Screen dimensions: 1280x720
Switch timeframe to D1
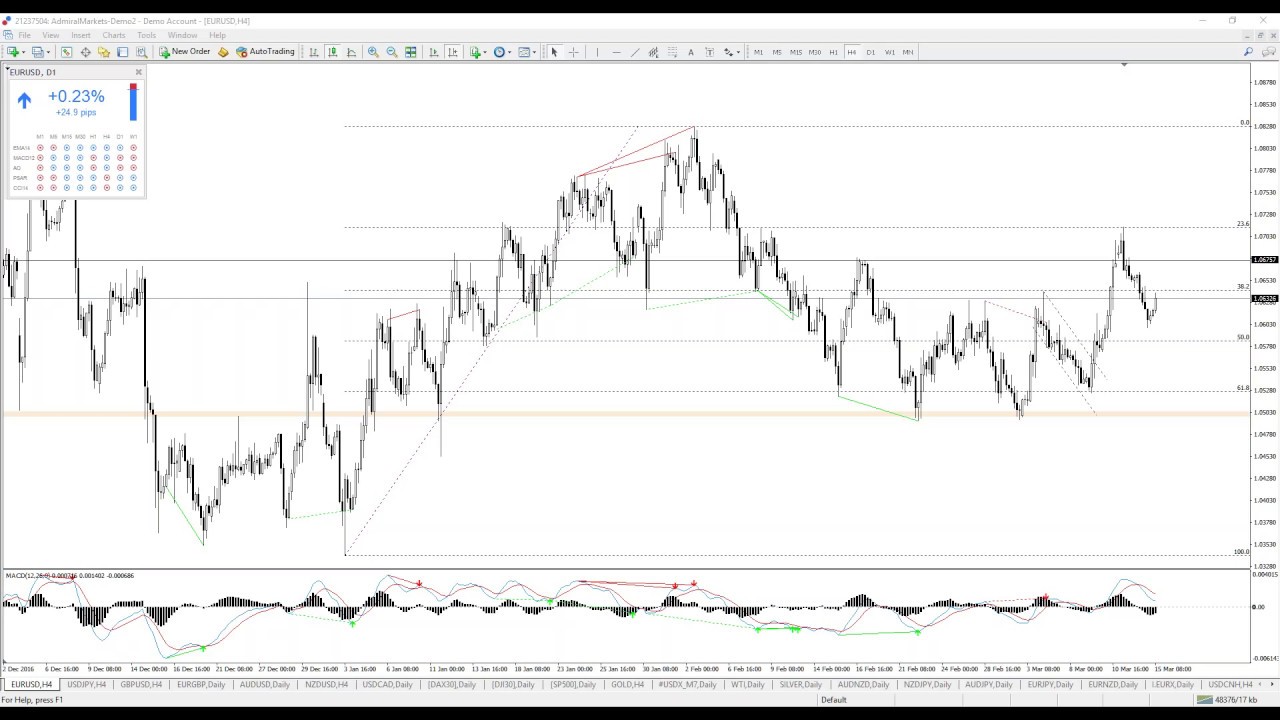(871, 52)
